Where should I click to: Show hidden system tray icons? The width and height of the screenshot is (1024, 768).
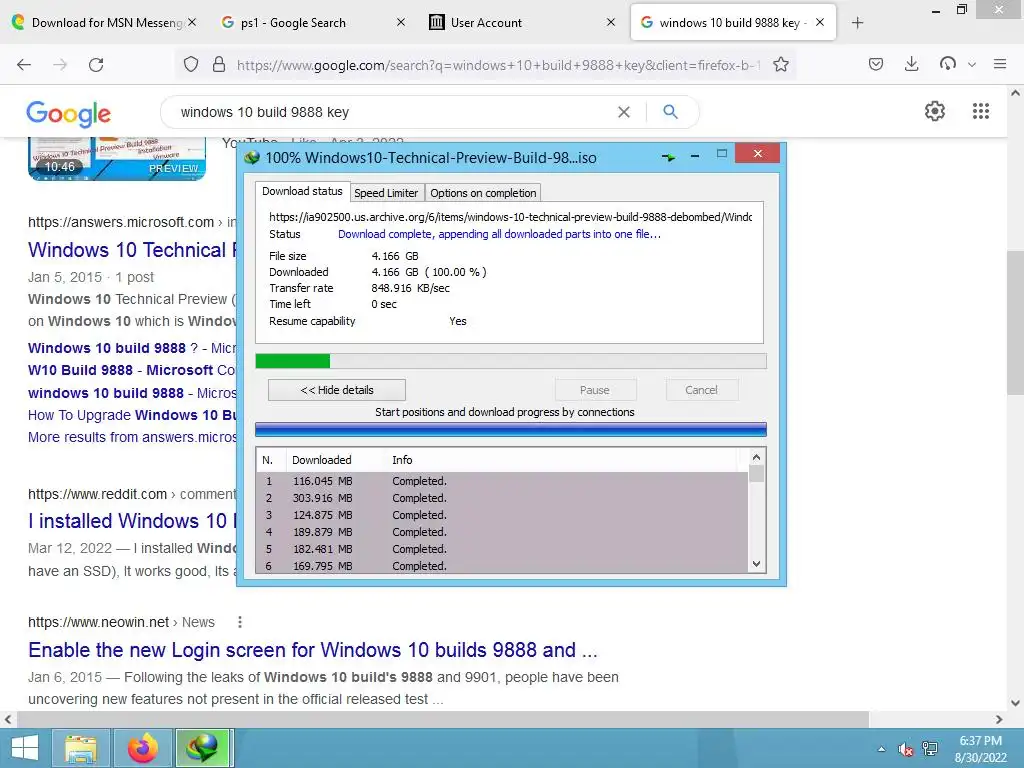pyautogui.click(x=882, y=749)
